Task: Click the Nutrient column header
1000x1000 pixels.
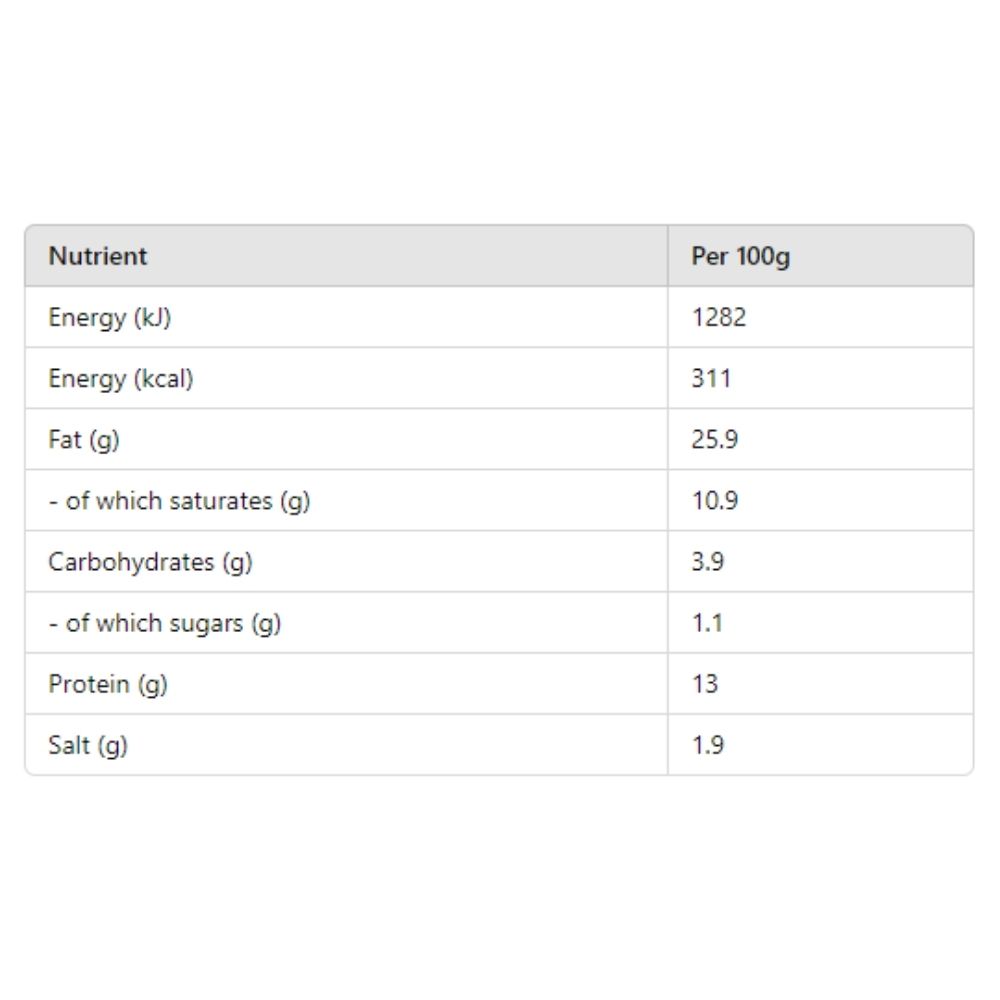Action: [x=98, y=256]
